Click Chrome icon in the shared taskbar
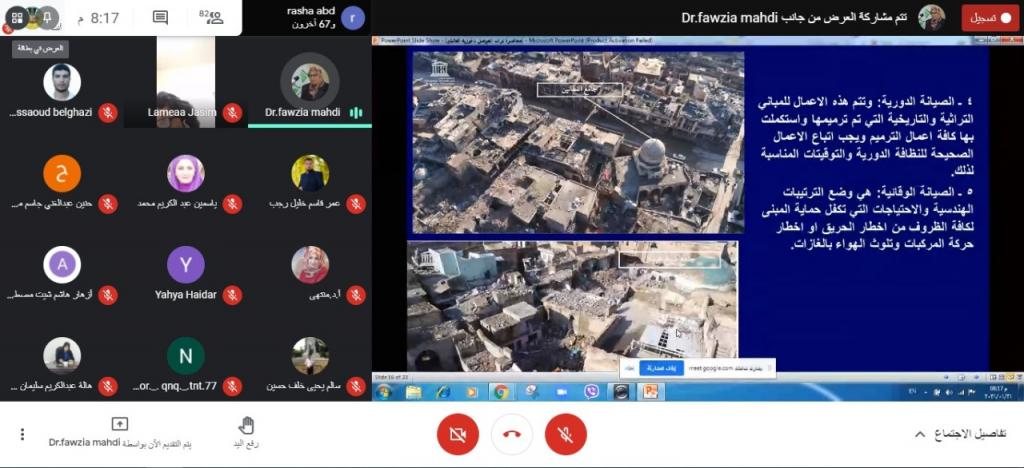Screen dimensions: 1024x468 (x=501, y=391)
